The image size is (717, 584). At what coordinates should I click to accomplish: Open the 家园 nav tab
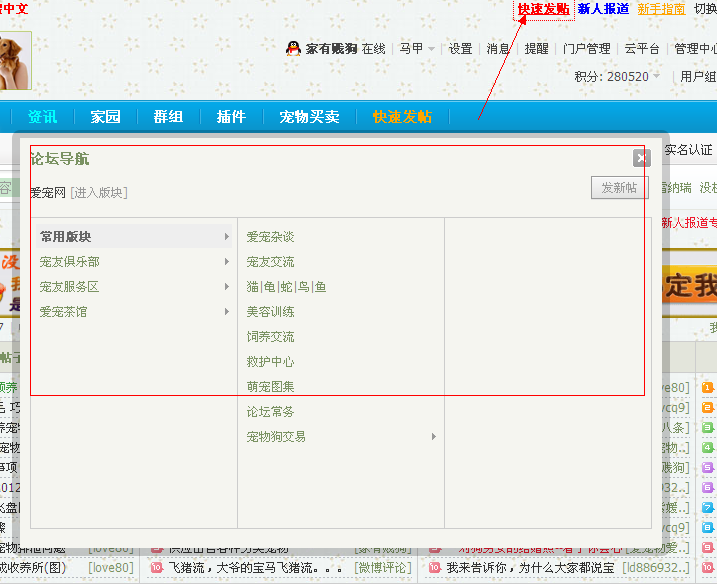105,117
